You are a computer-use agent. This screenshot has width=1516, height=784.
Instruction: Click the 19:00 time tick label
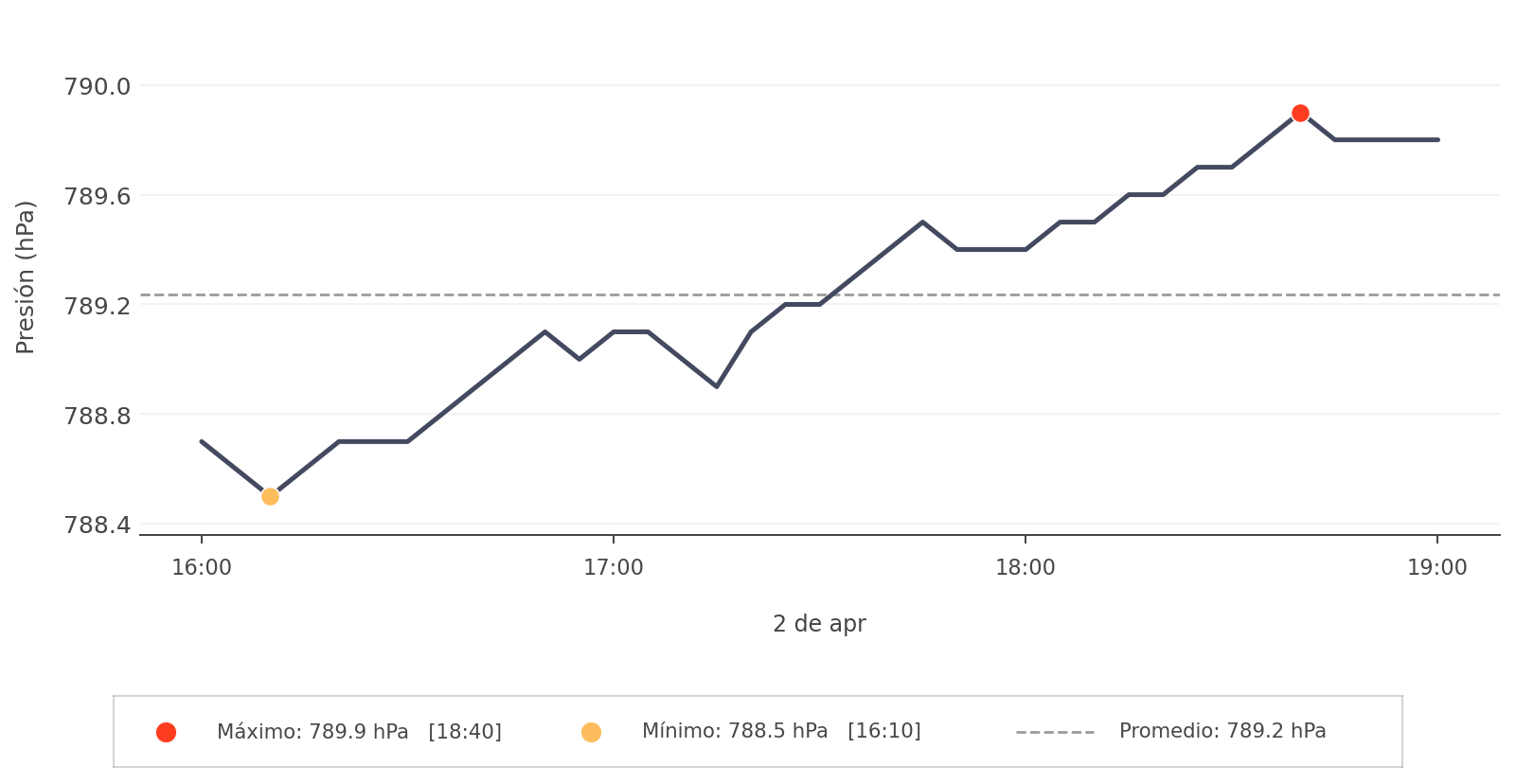pos(1437,568)
